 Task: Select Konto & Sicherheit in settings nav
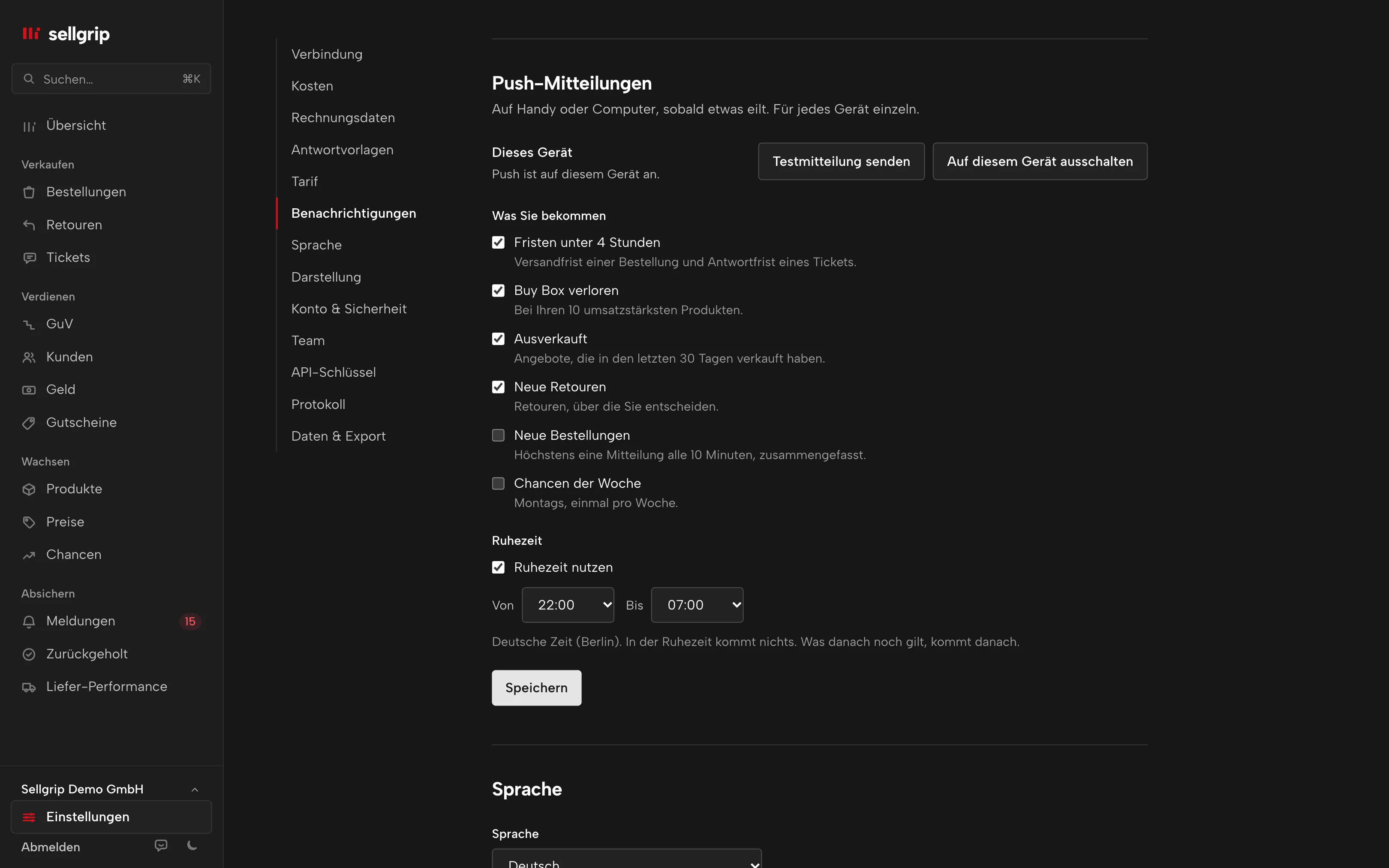click(349, 309)
